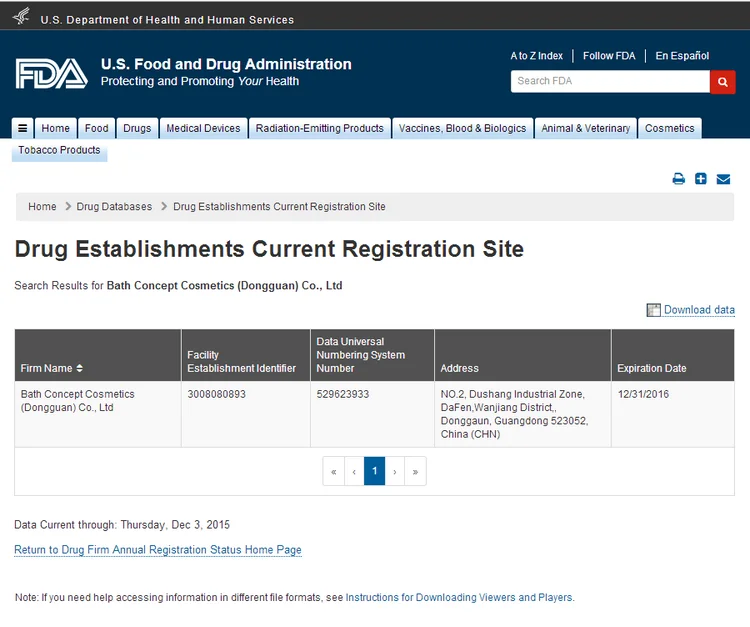Go to the first results page
Viewport: 750px width, 627px height.
pos(333,471)
